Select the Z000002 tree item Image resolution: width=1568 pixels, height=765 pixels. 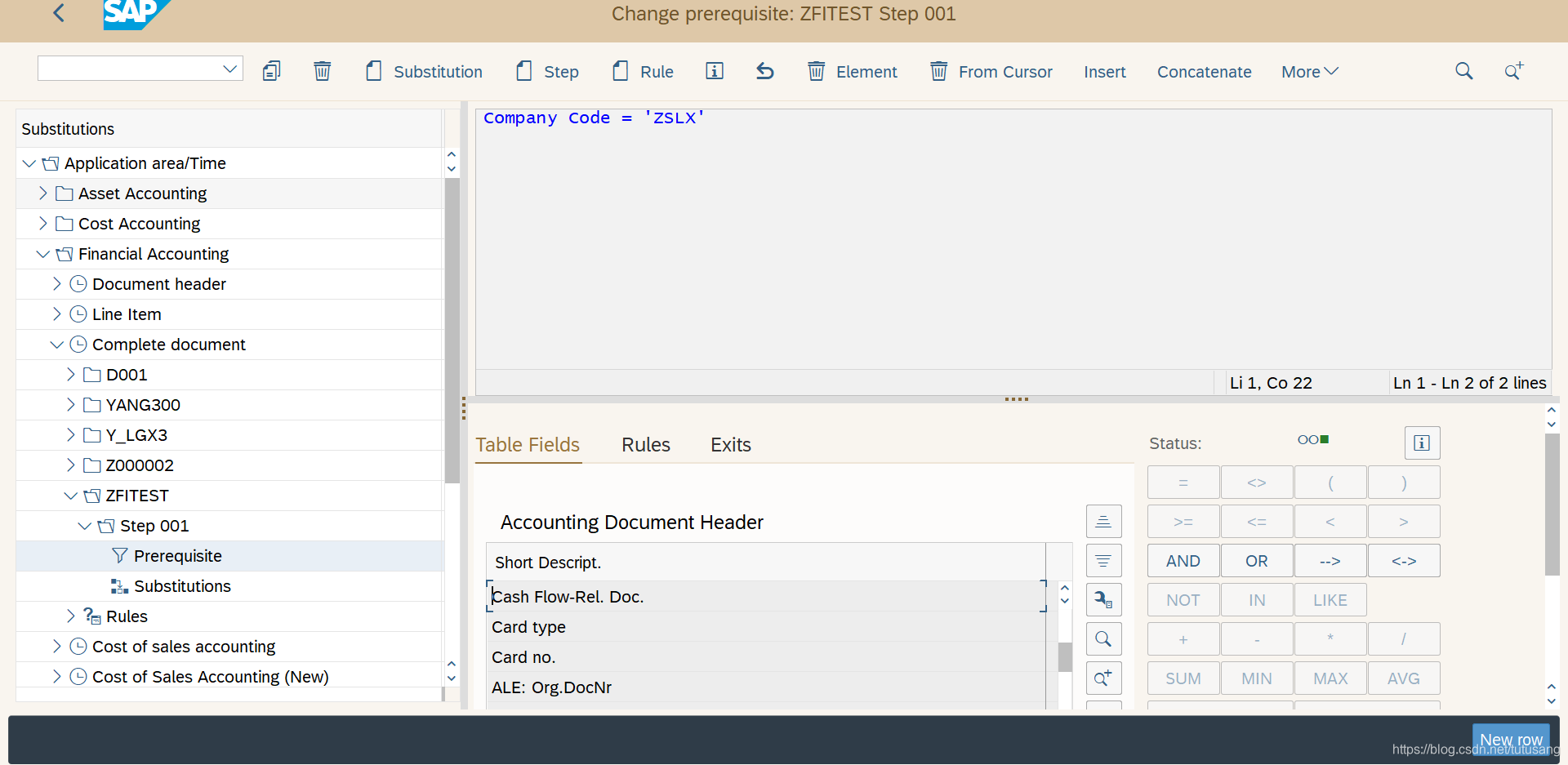pos(140,465)
